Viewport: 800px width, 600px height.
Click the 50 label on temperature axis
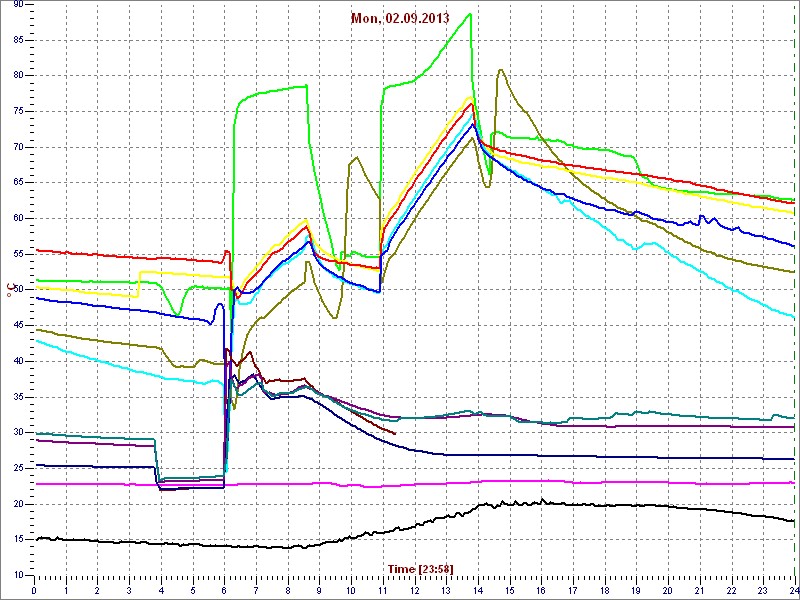click(17, 290)
